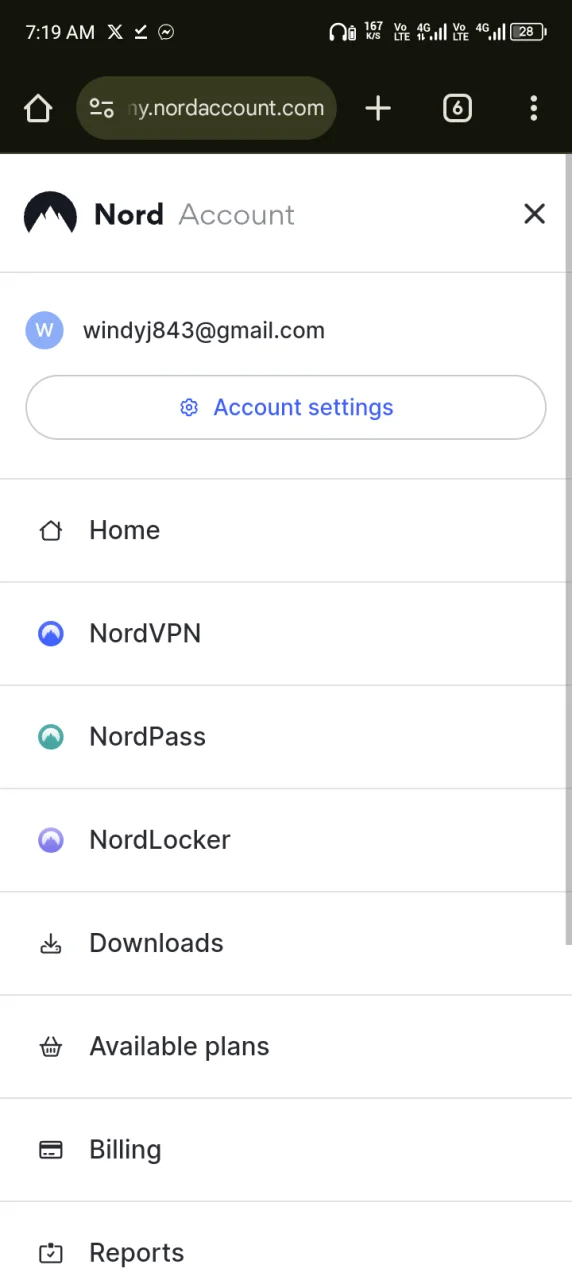Click the windyj843@gmail.com email text
The image size is (572, 1280).
tap(204, 330)
